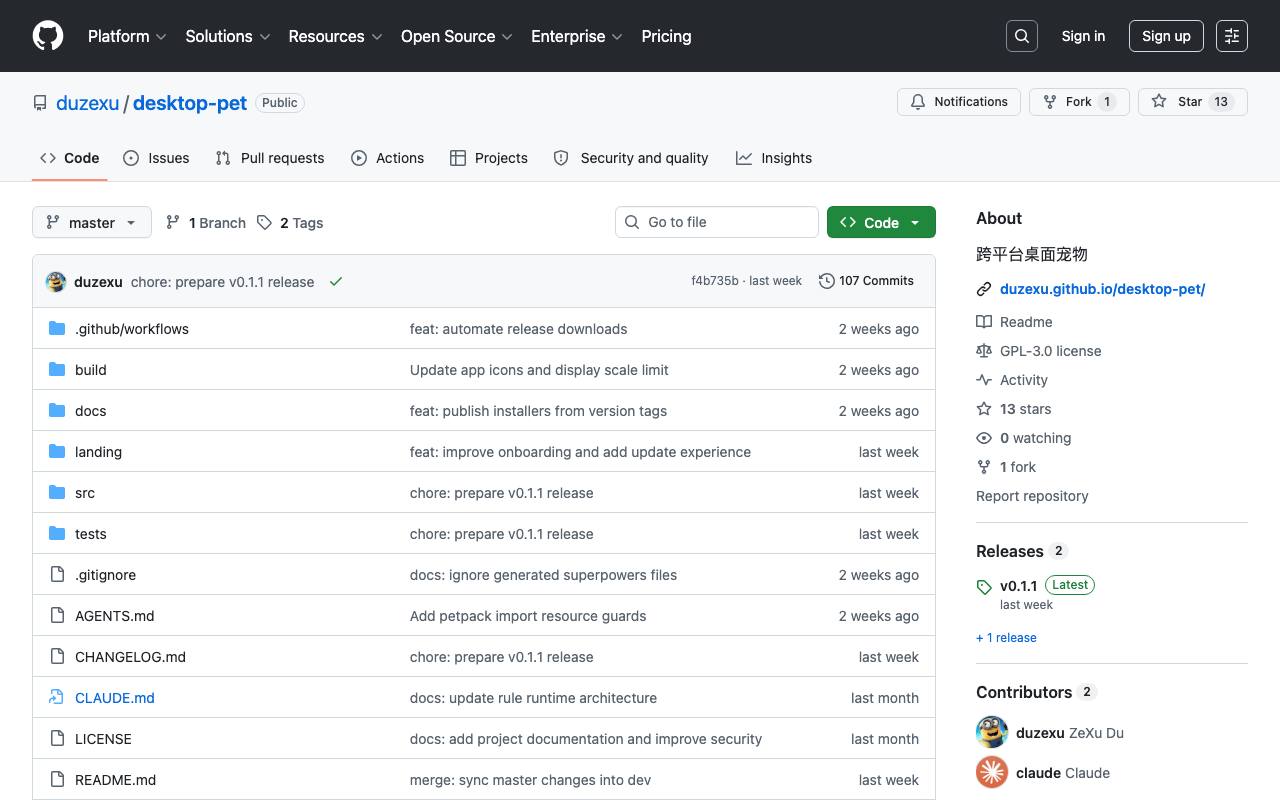Switch to the Security and quality tab
The height and width of the screenshot is (800, 1280).
pyautogui.click(x=631, y=158)
